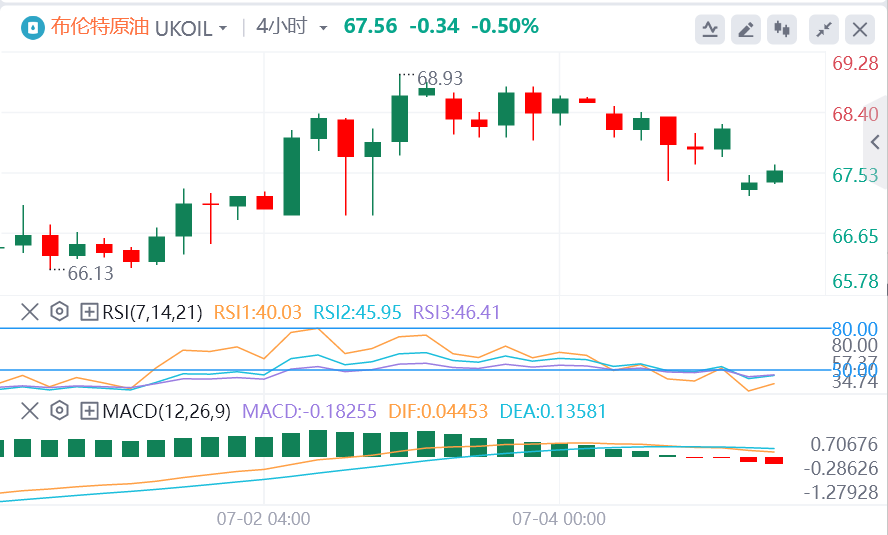
Task: Expand the side panel chevron at right edge
Action: (876, 142)
